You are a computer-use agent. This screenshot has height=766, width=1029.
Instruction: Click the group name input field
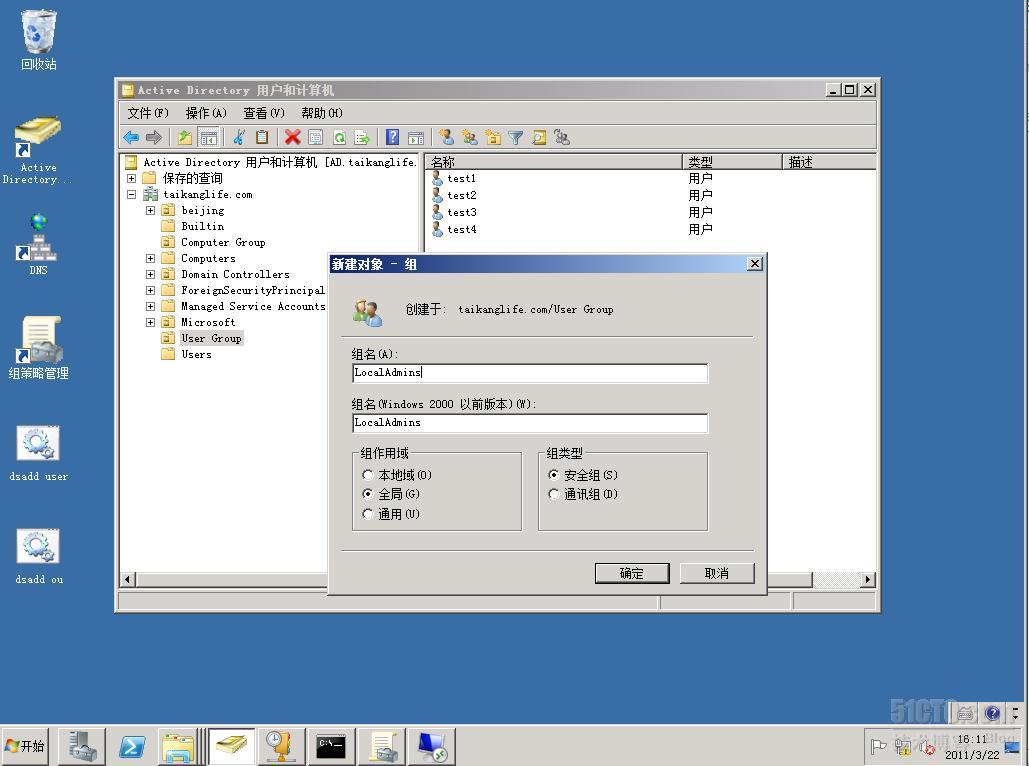[530, 373]
